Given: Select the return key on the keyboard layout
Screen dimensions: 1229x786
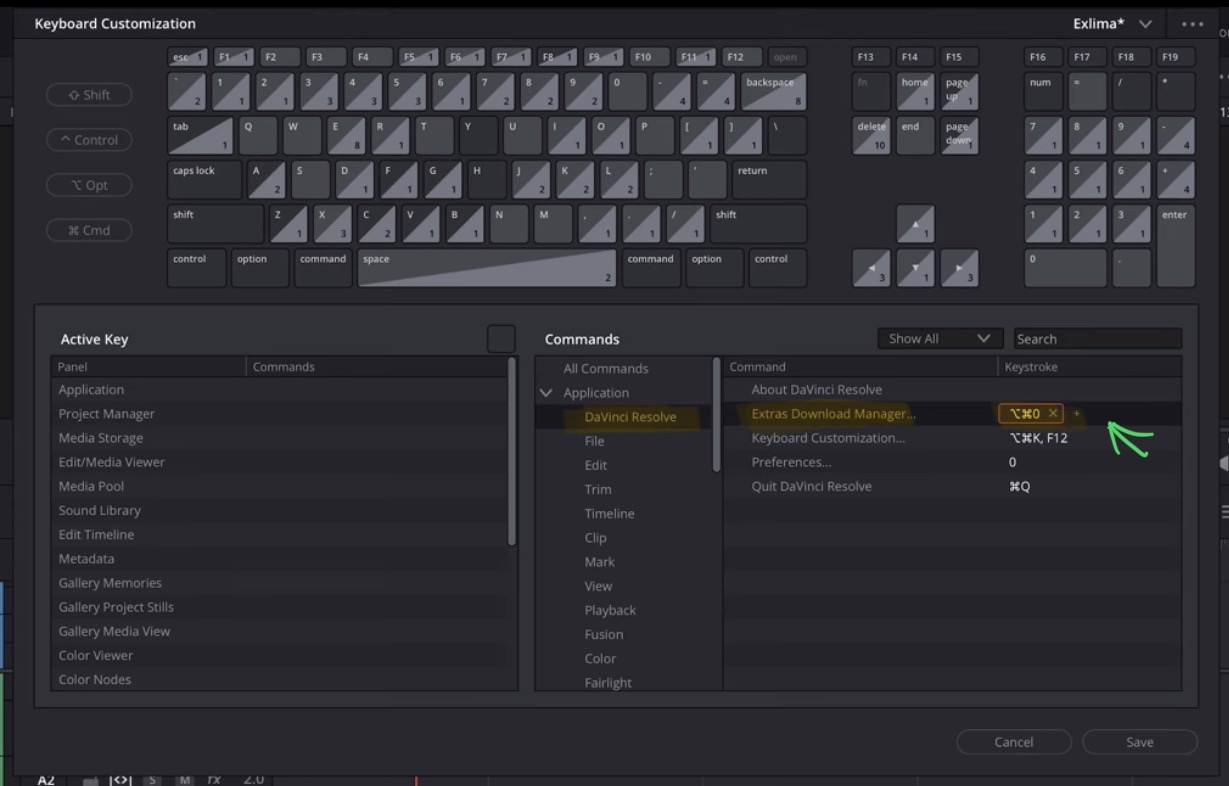Looking at the screenshot, I should [x=768, y=179].
